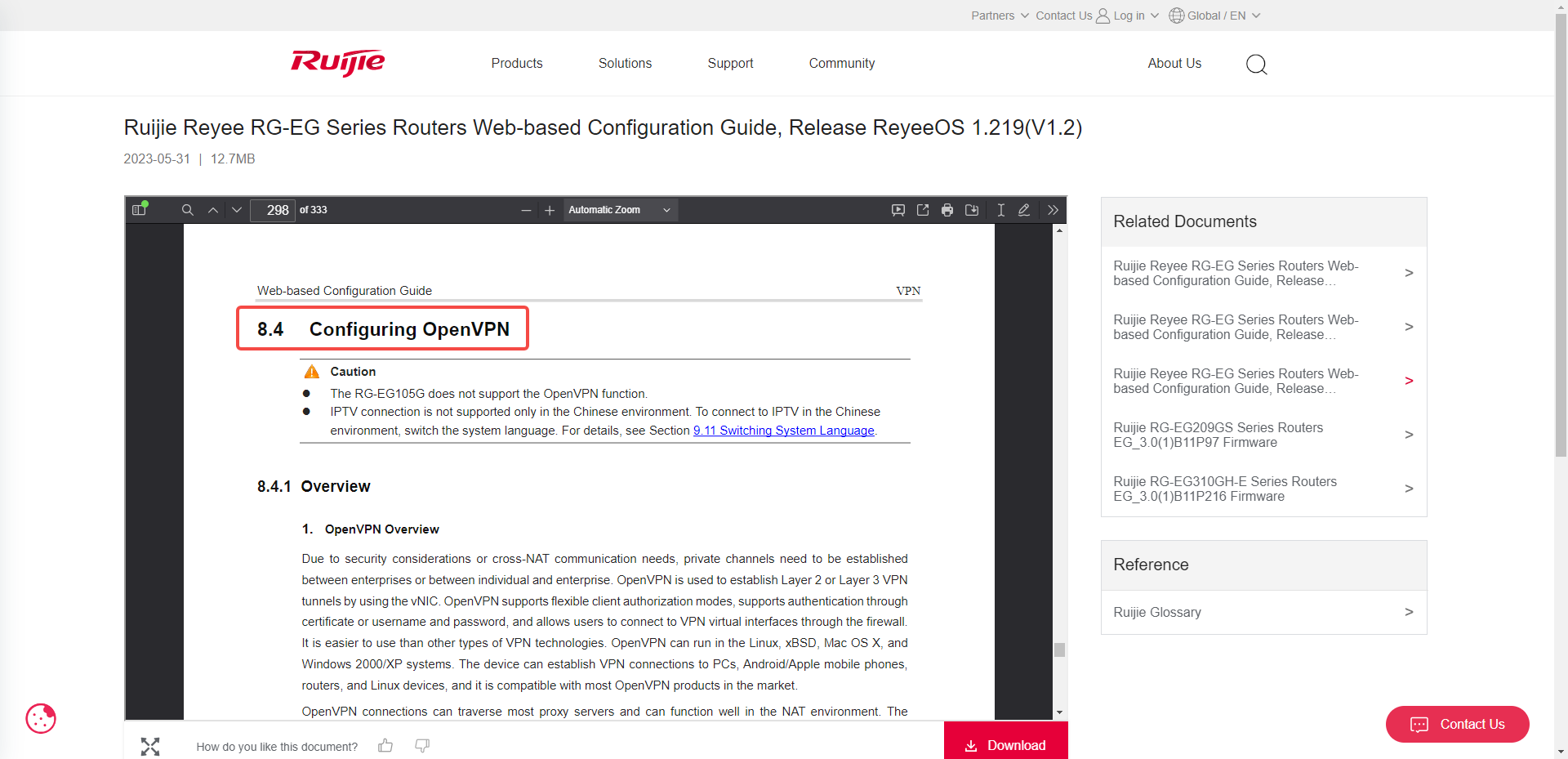Open Ruijie RG-EG310GH-E Series Routers firmware link

point(1263,489)
